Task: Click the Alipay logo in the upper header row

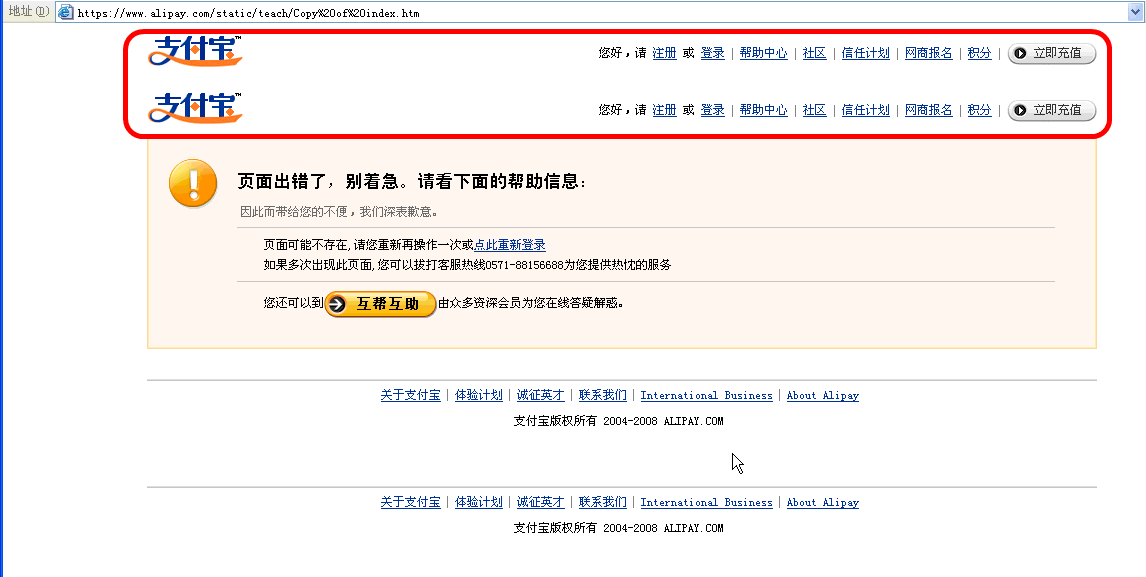Action: point(195,51)
